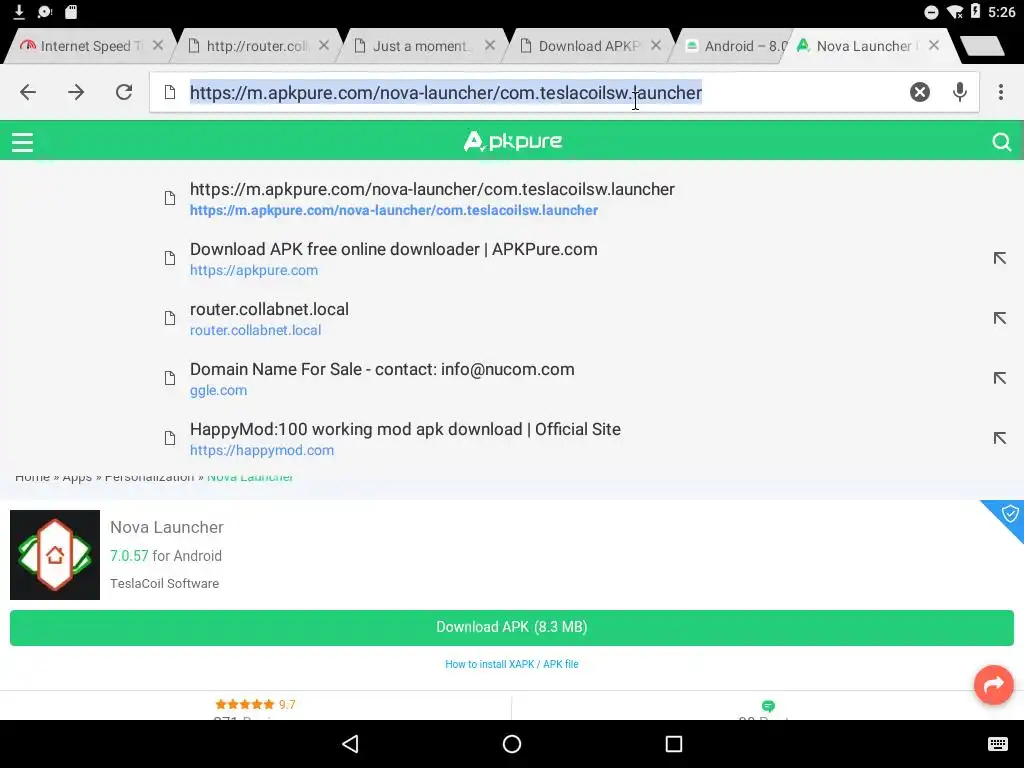Close the router.collabnet tab
Viewport: 1024px width, 768px height.
click(x=324, y=46)
